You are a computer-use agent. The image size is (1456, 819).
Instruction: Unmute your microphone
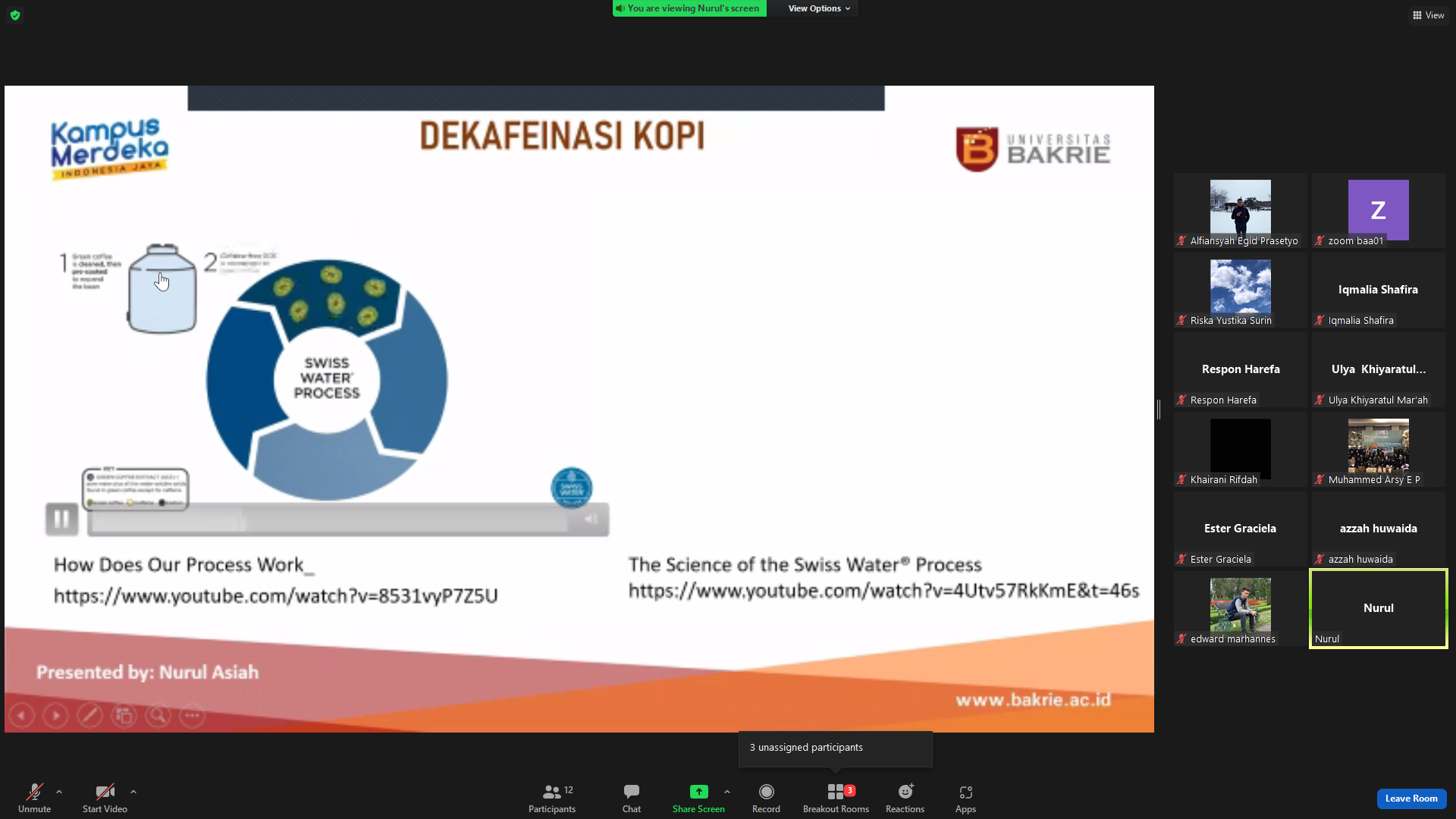pyautogui.click(x=35, y=798)
